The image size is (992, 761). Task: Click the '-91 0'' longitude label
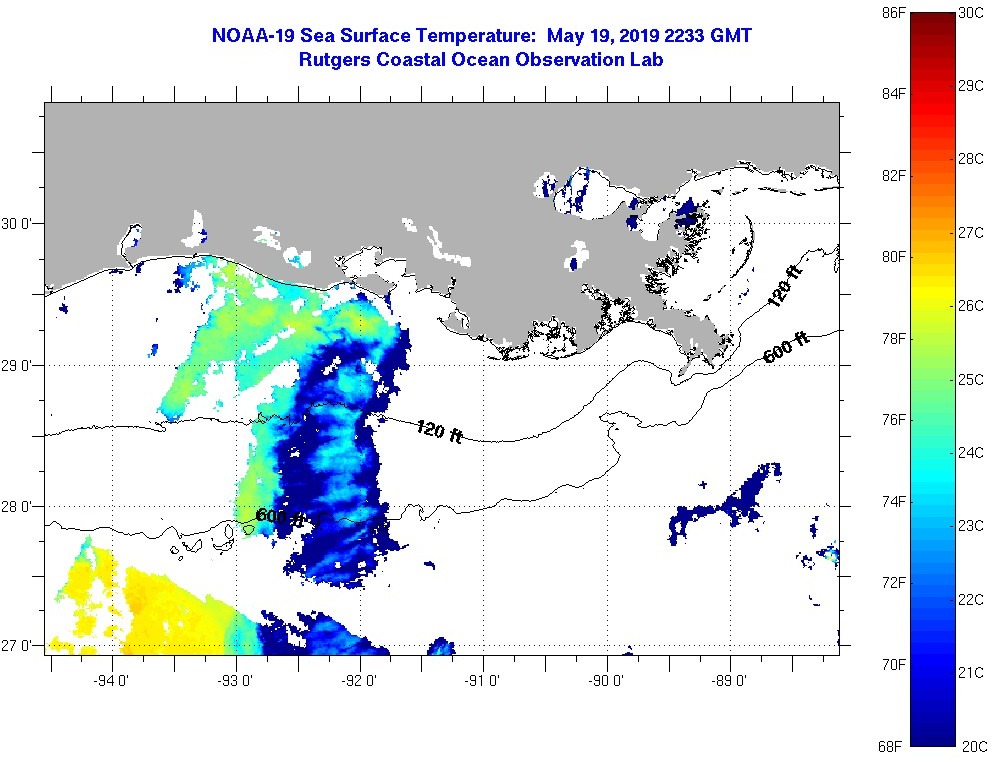click(x=482, y=681)
